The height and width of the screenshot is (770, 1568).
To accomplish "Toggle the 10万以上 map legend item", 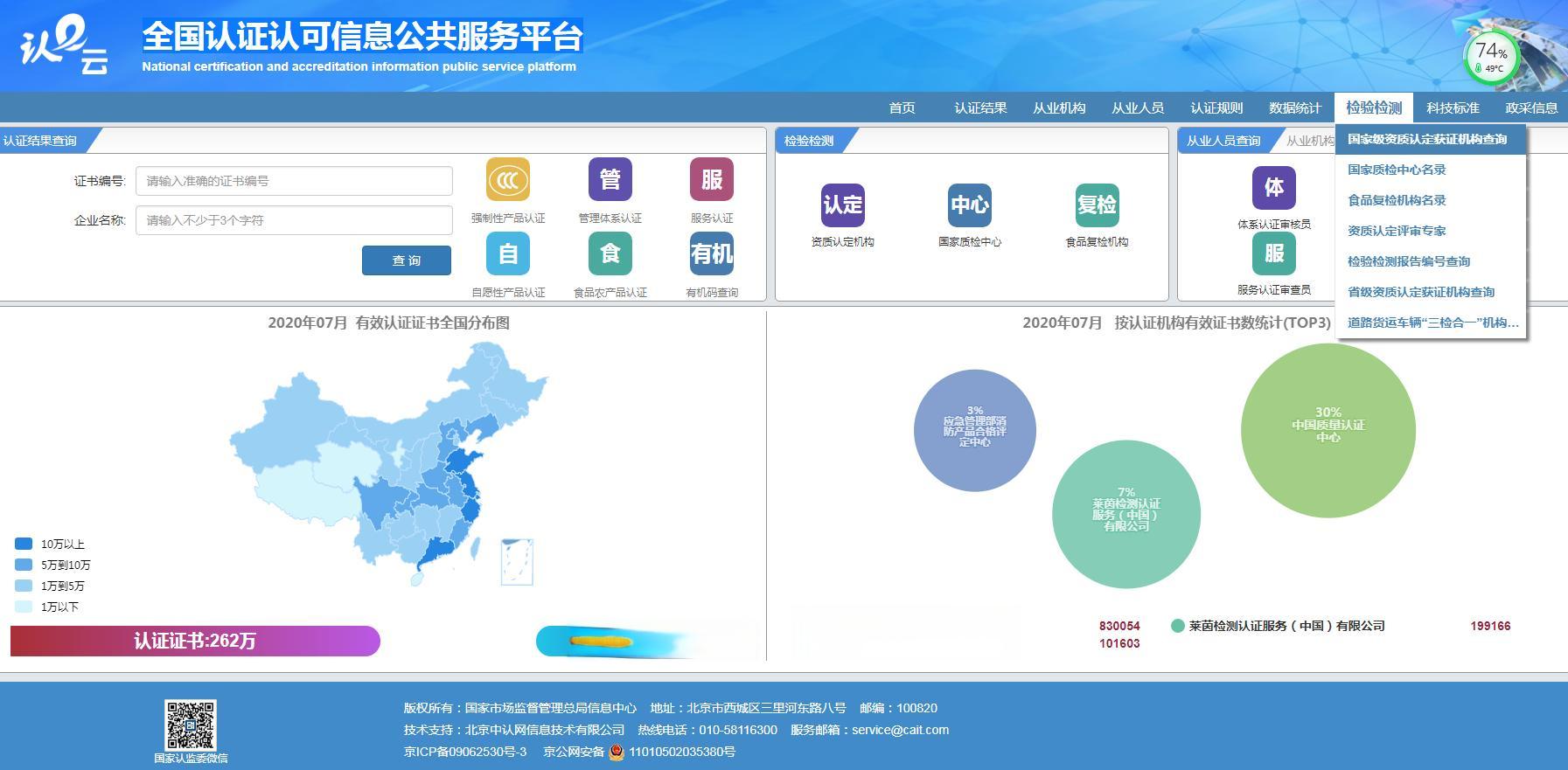I will pos(51,545).
